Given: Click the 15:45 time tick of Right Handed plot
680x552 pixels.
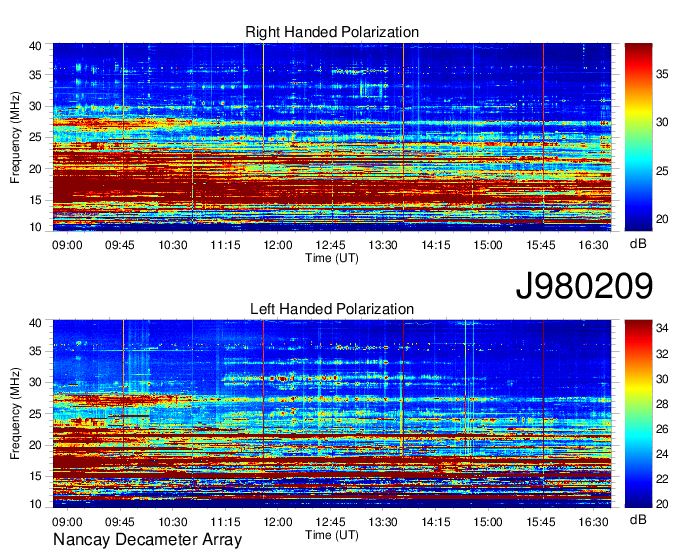Looking at the screenshot, I should pos(541,245).
